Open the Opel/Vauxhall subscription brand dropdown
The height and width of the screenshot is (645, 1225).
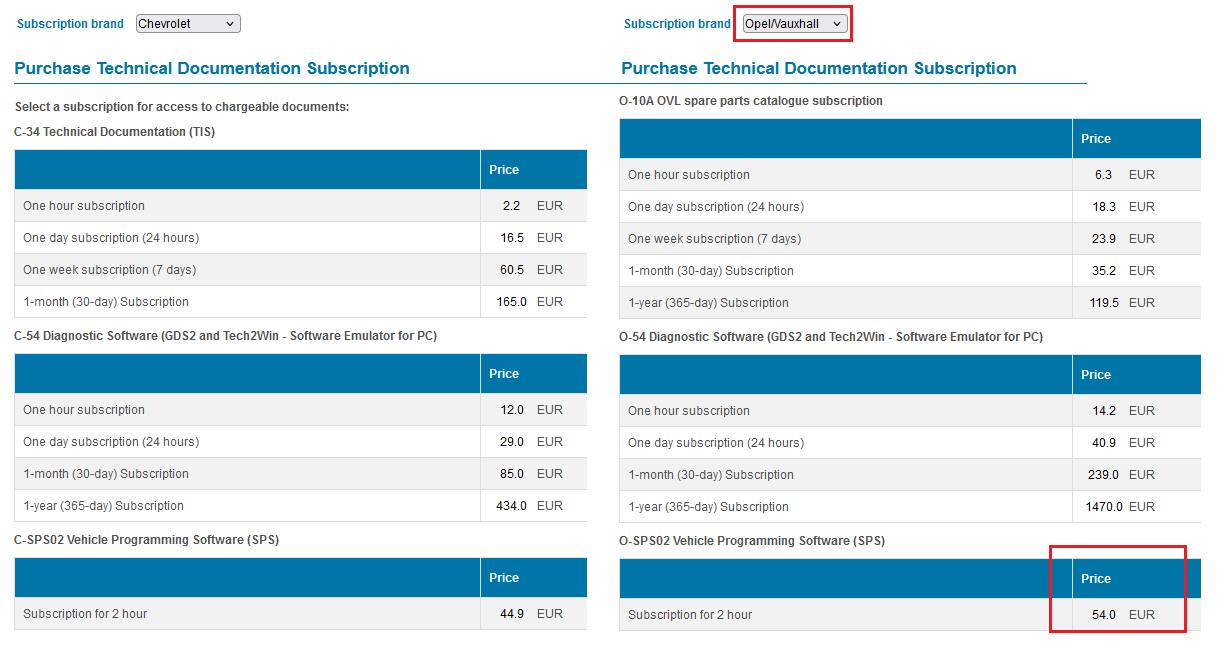[795, 24]
